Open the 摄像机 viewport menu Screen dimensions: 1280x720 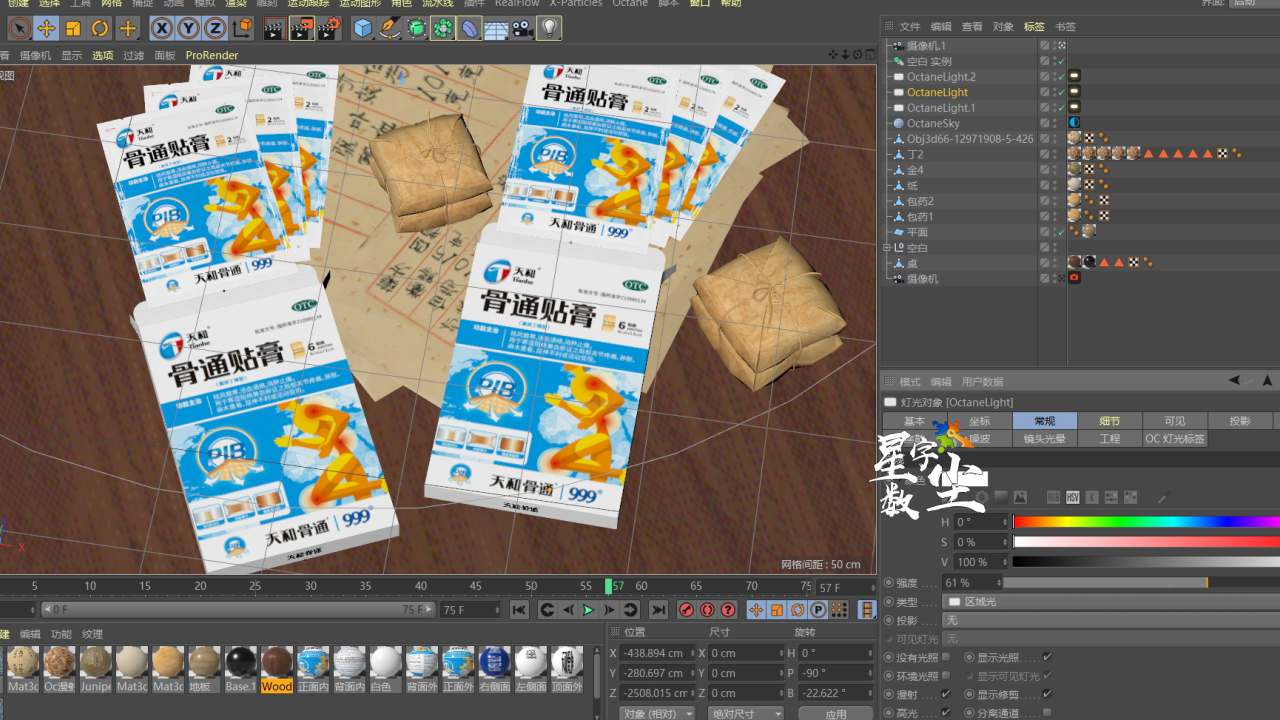point(35,56)
